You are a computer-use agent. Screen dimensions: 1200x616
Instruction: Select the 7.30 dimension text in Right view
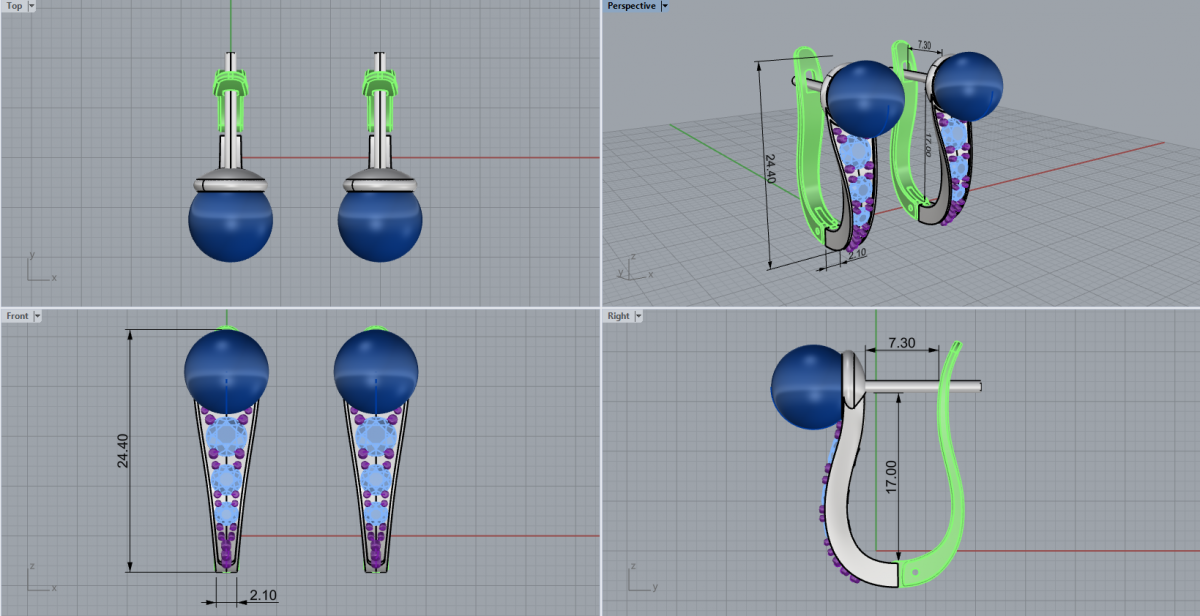tap(902, 343)
